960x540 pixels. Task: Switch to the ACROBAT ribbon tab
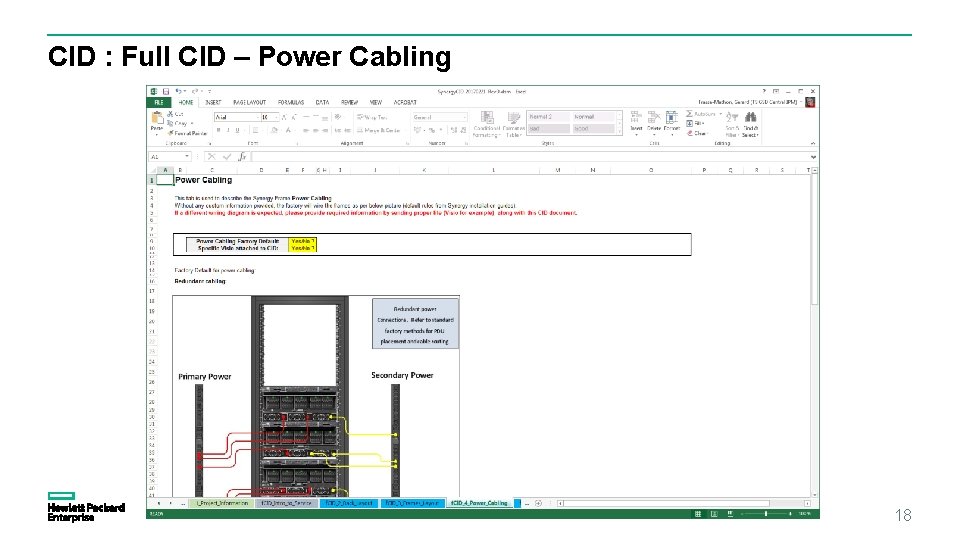click(x=405, y=102)
